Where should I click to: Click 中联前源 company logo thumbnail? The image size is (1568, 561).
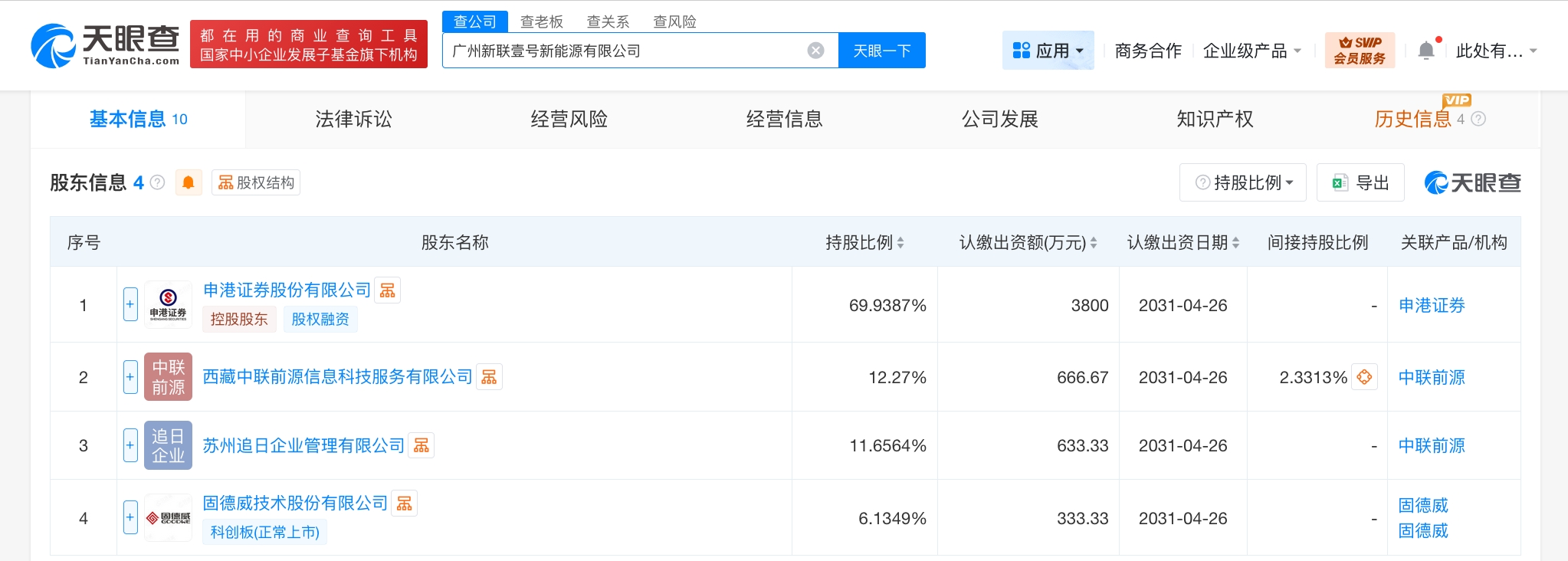click(168, 377)
